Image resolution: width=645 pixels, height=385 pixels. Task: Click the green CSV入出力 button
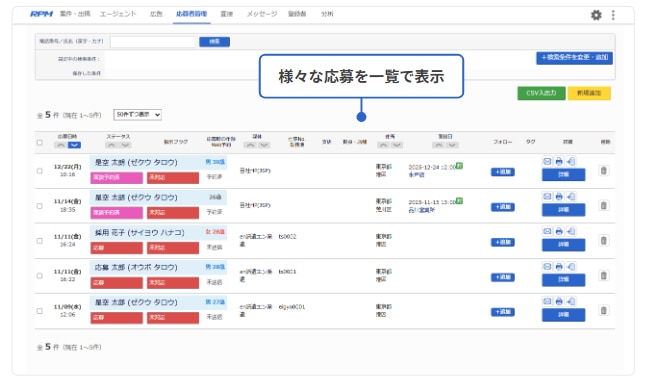click(x=541, y=93)
